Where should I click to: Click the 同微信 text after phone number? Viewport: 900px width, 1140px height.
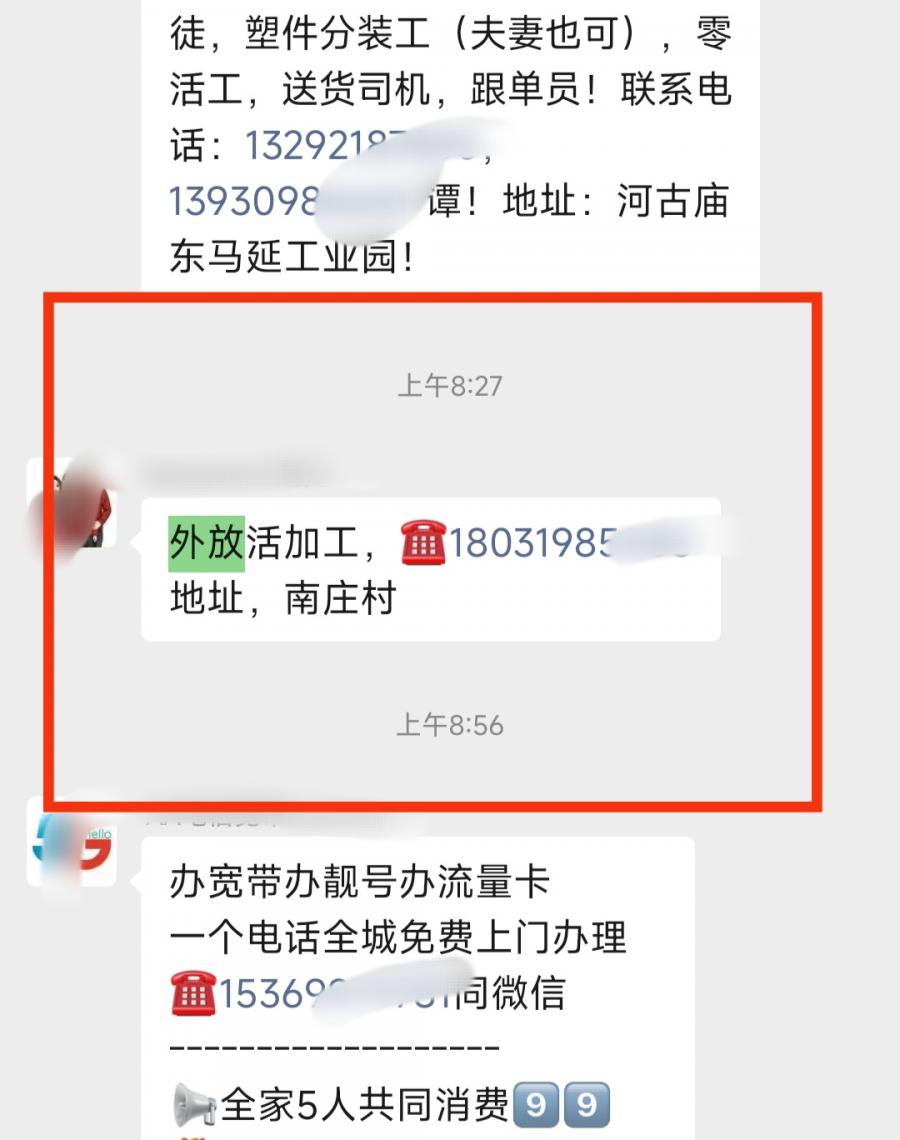tap(511, 993)
